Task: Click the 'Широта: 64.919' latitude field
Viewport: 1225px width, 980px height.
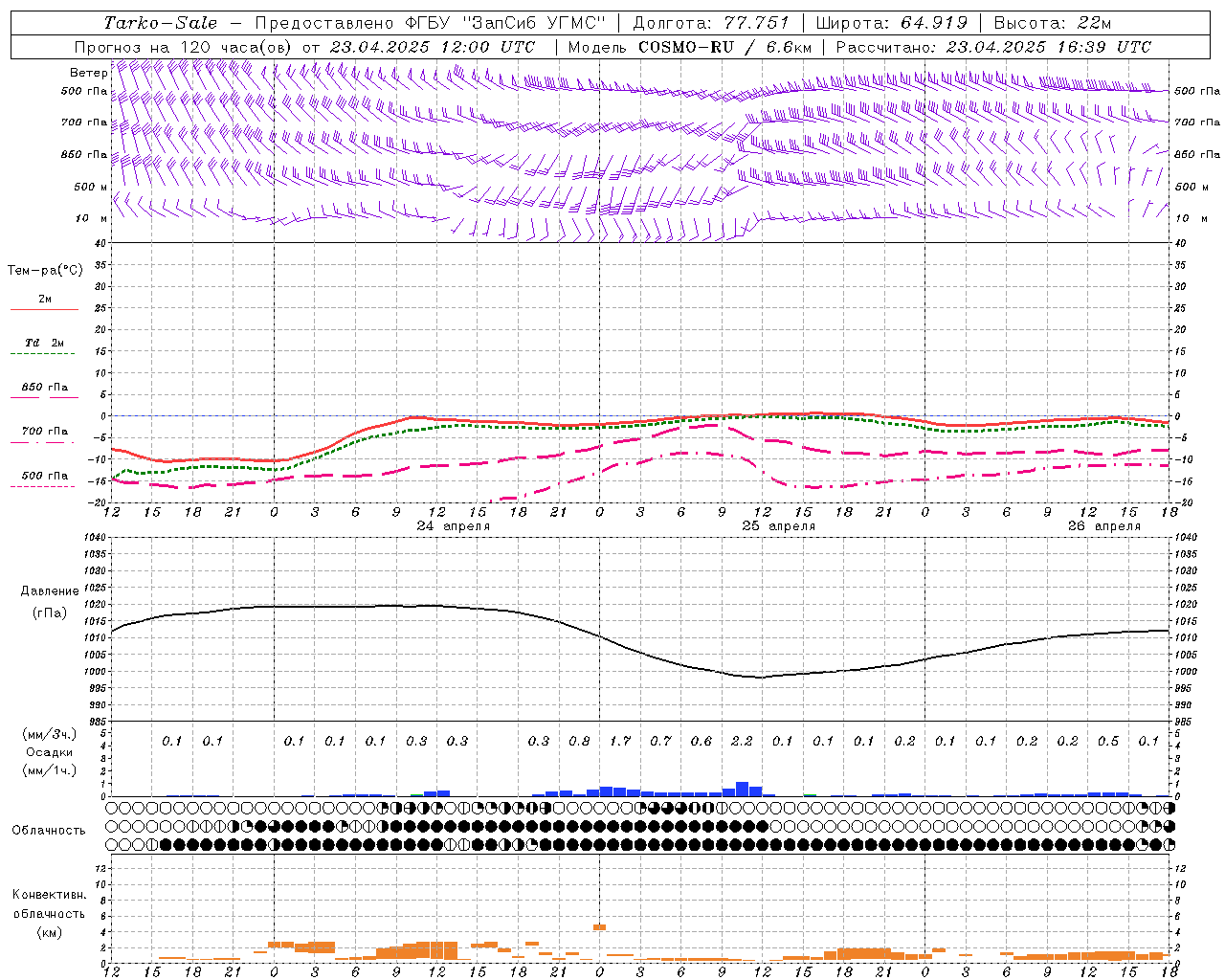Action: coord(891,23)
